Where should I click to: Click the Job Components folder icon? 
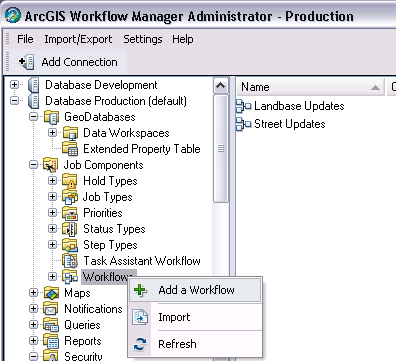click(x=51, y=165)
